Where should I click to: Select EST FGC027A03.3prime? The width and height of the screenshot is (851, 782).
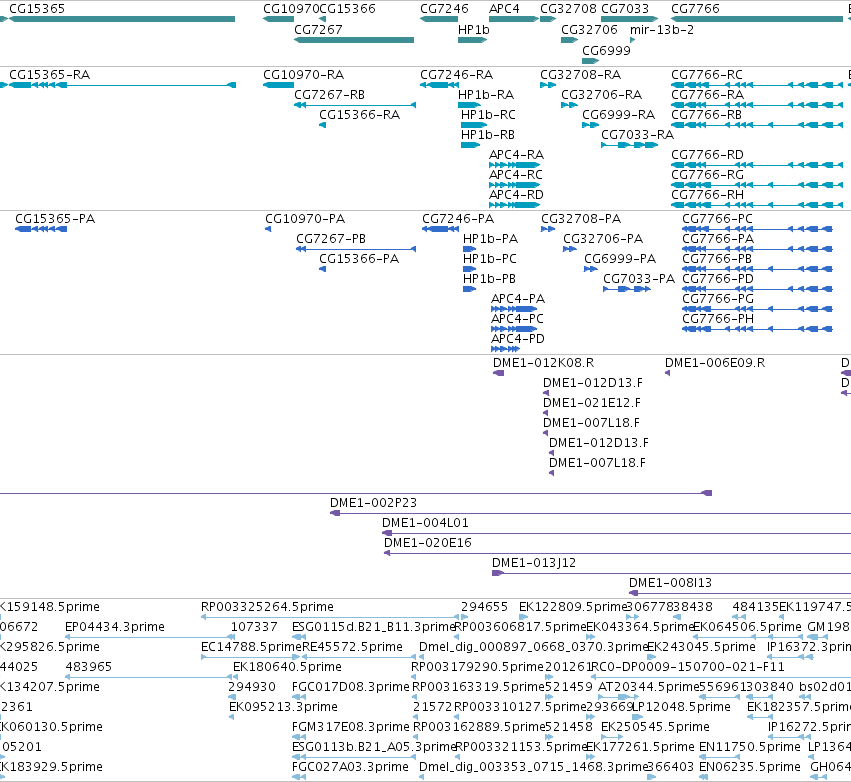[x=299, y=778]
